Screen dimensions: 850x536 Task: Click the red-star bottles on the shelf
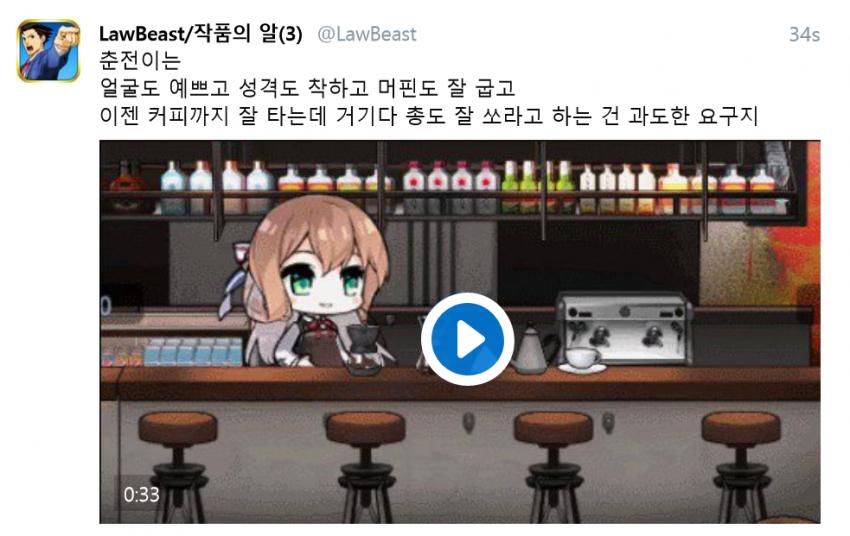pos(451,185)
